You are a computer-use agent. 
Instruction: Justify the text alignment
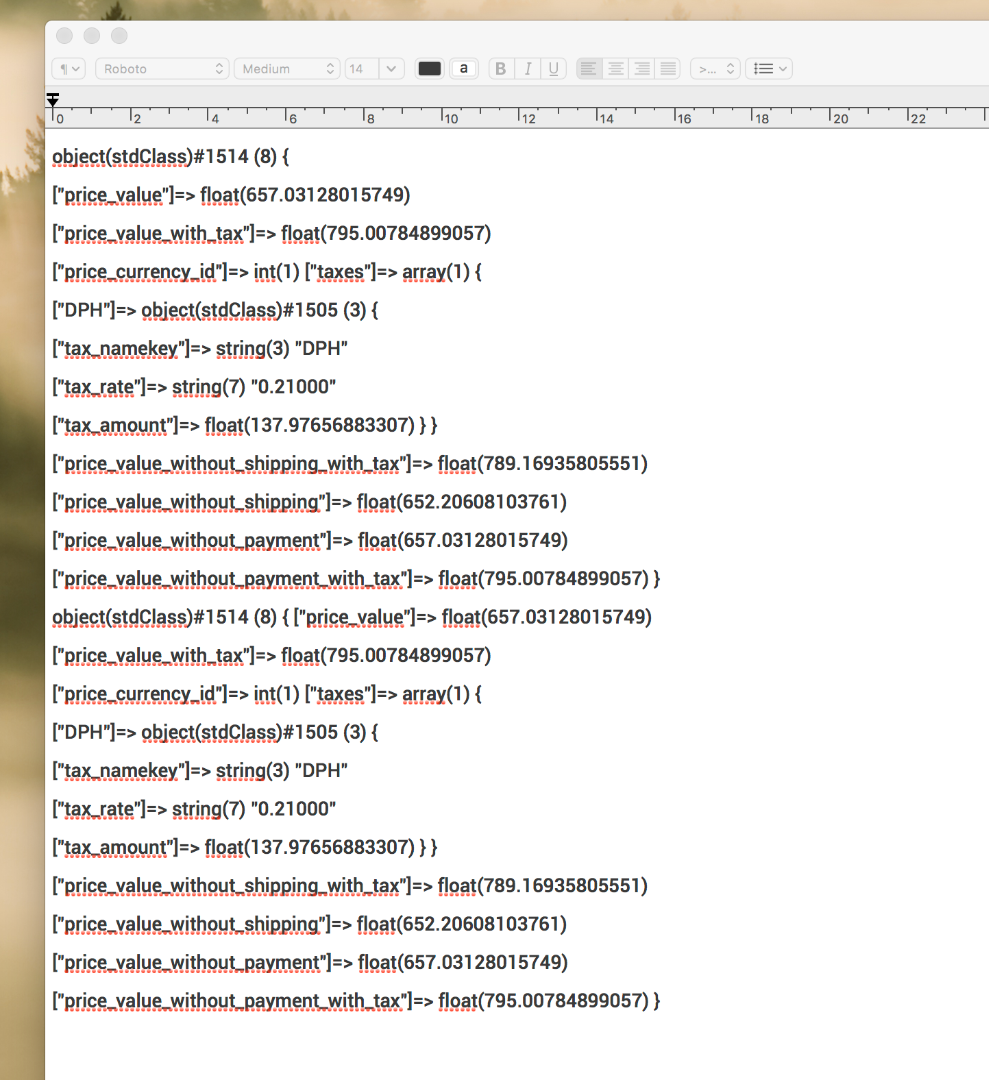(668, 69)
